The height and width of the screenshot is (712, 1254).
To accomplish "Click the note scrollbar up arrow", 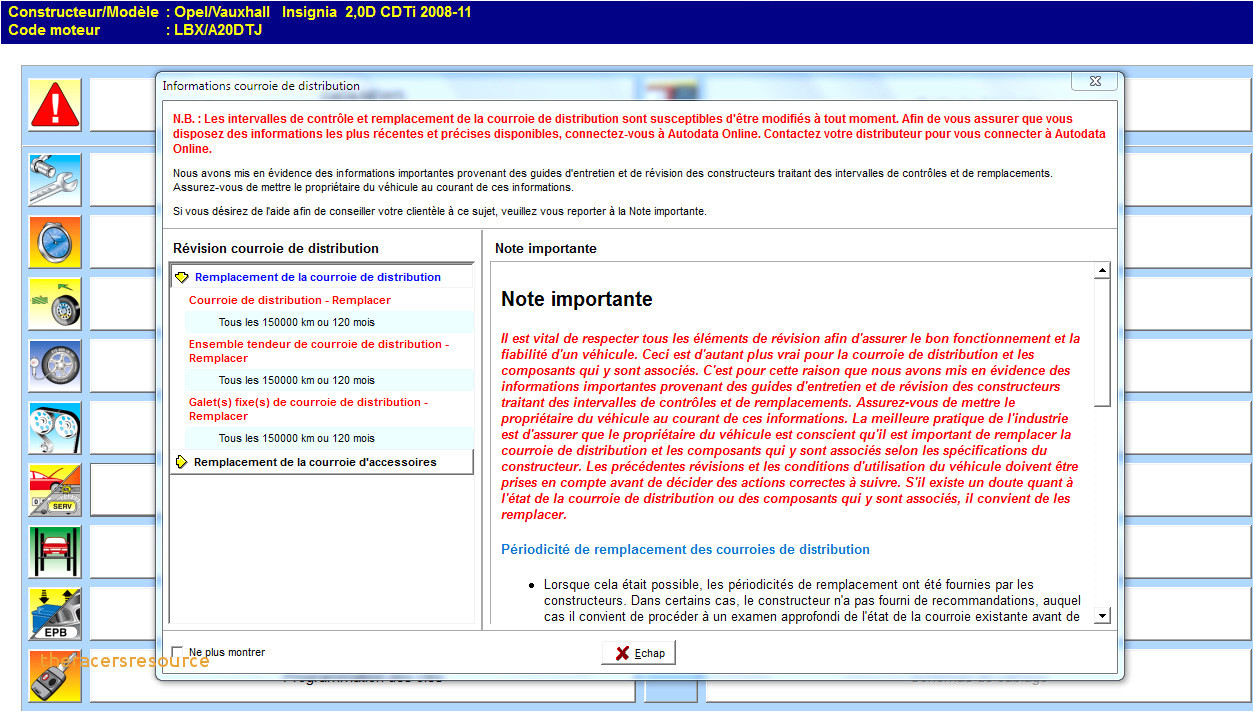I will point(1102,271).
